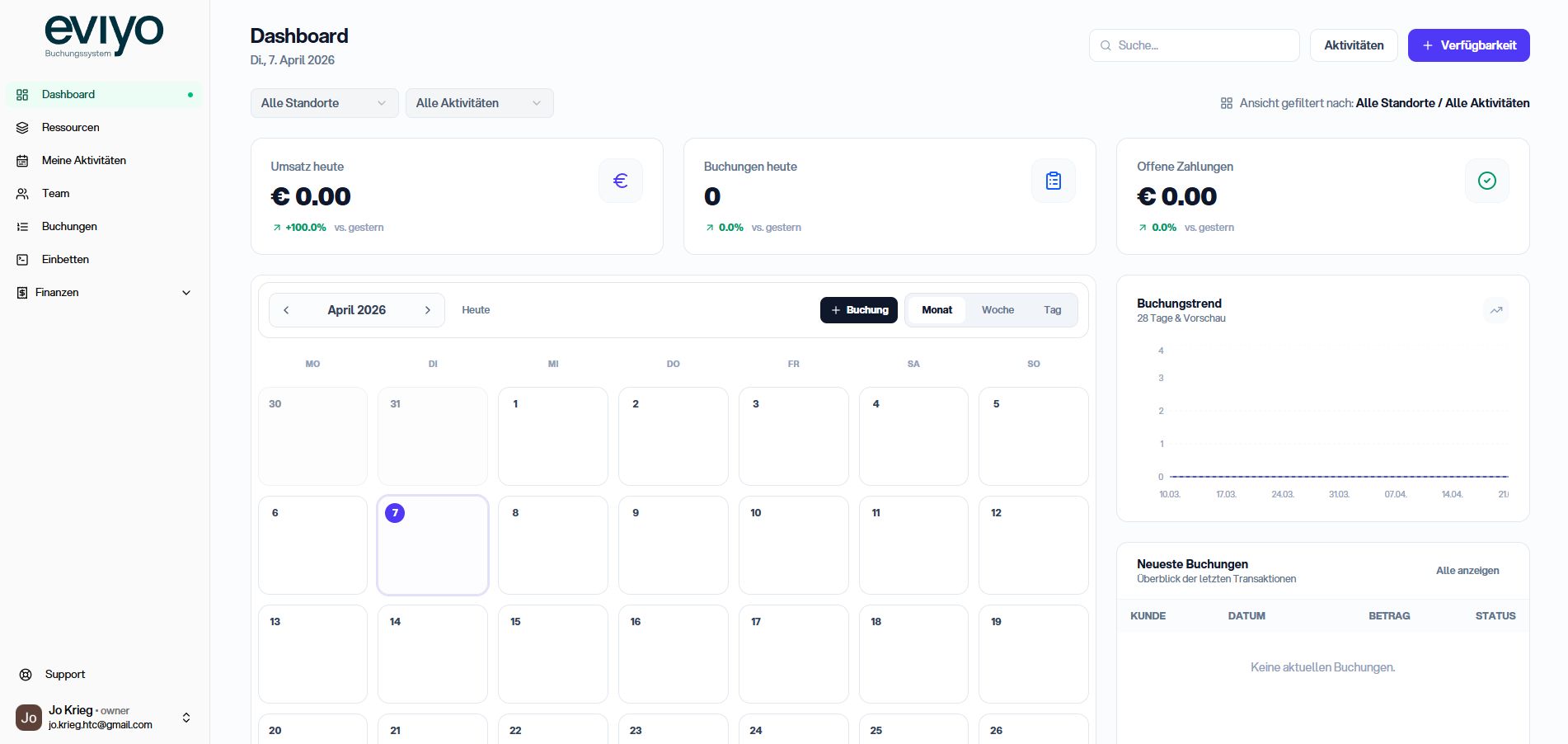The width and height of the screenshot is (1568, 744).
Task: Click the euro icon in Umsatz heute card
Action: tap(620, 181)
